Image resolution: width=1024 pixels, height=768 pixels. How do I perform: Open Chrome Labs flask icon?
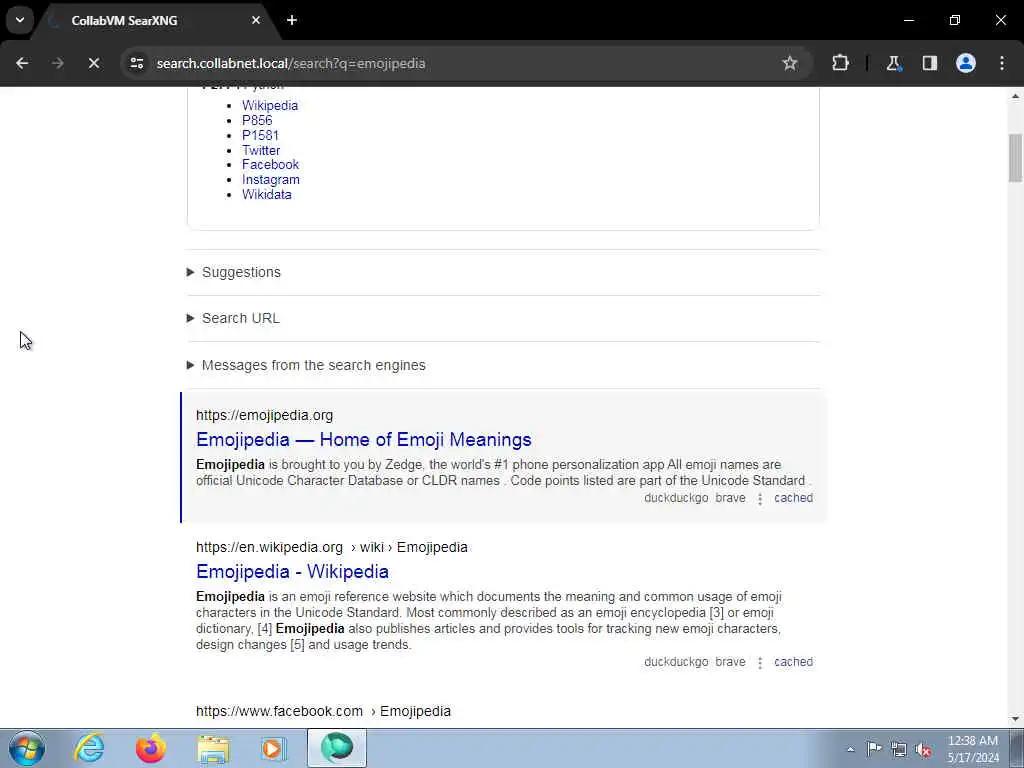coord(893,63)
